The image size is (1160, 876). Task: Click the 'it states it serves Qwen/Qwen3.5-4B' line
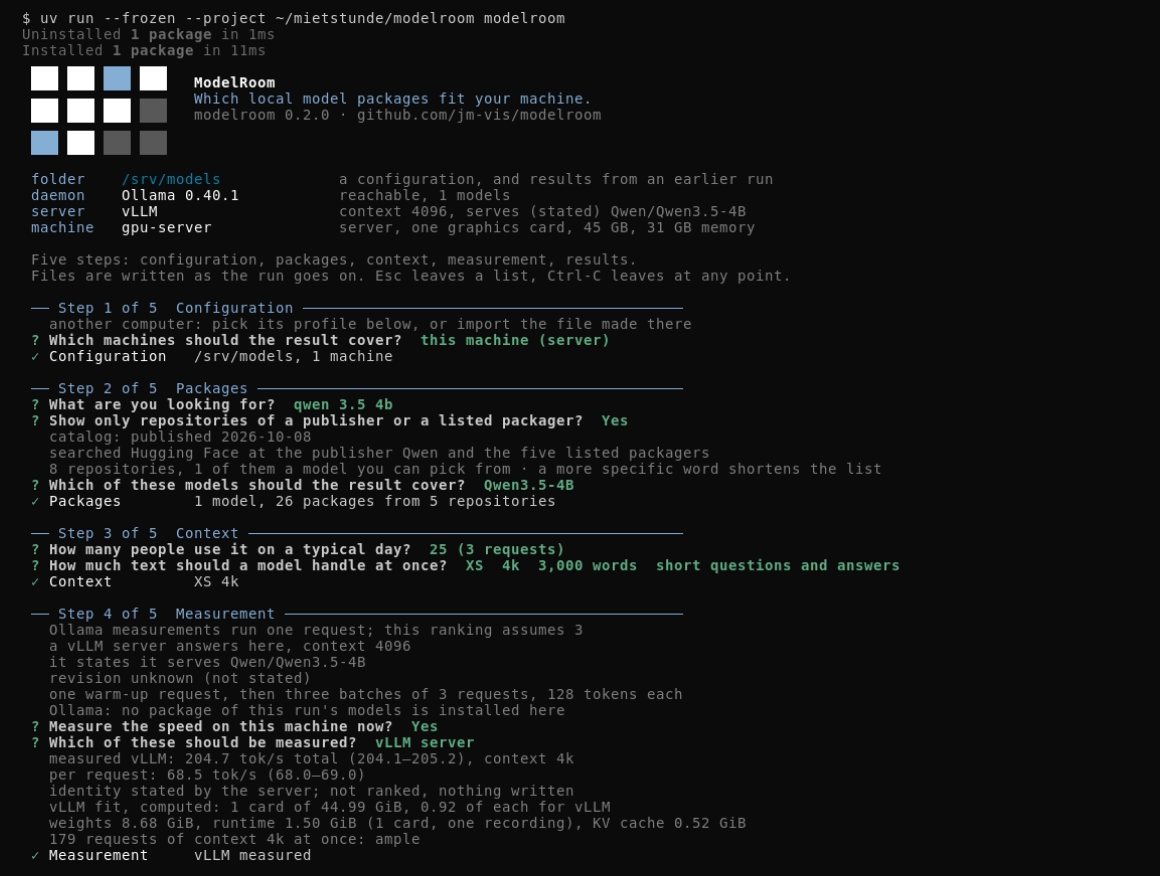207,662
